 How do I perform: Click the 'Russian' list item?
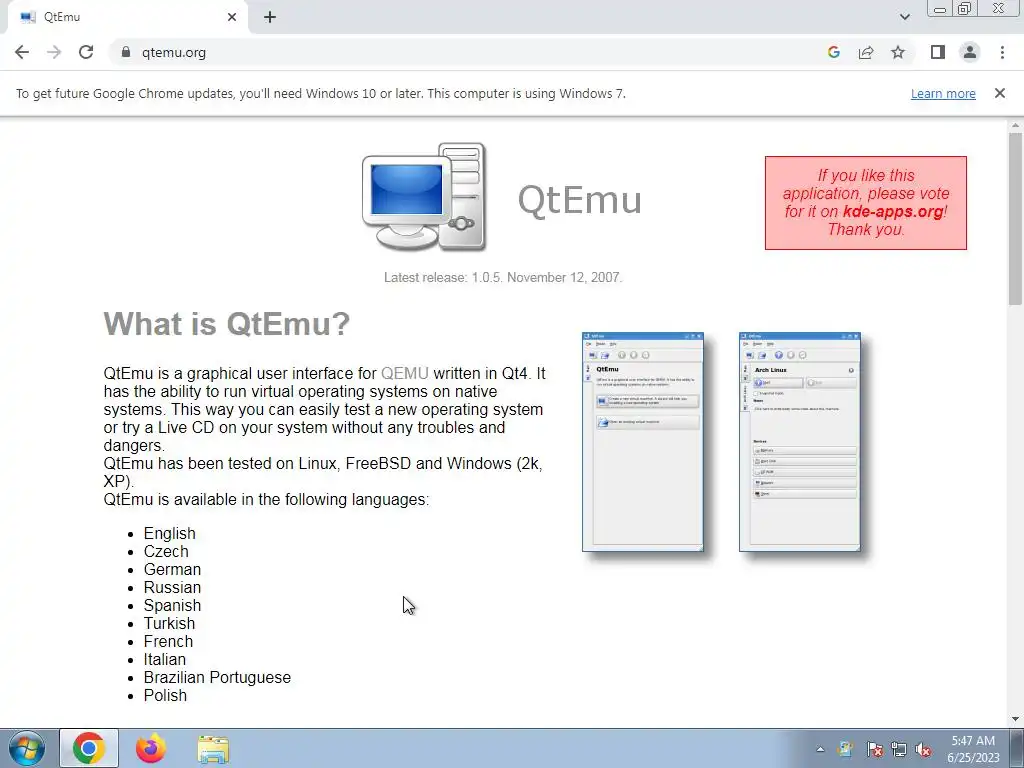tap(172, 588)
